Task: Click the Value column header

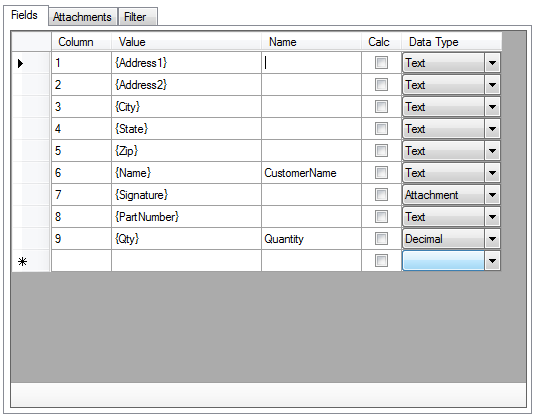Action: [x=186, y=42]
